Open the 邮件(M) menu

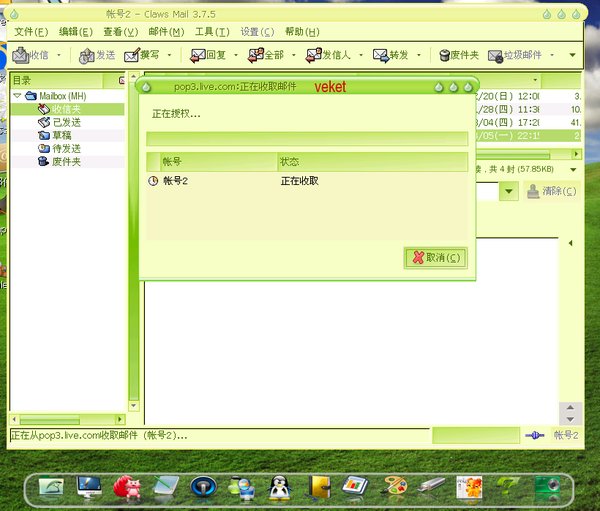[x=166, y=32]
